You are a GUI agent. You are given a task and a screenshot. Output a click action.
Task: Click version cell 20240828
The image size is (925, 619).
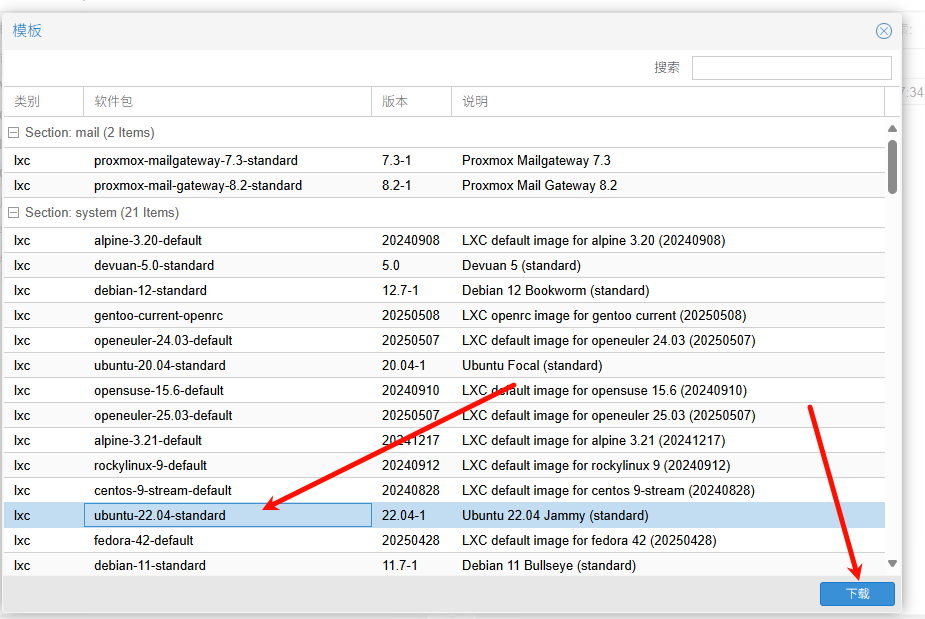pos(411,490)
